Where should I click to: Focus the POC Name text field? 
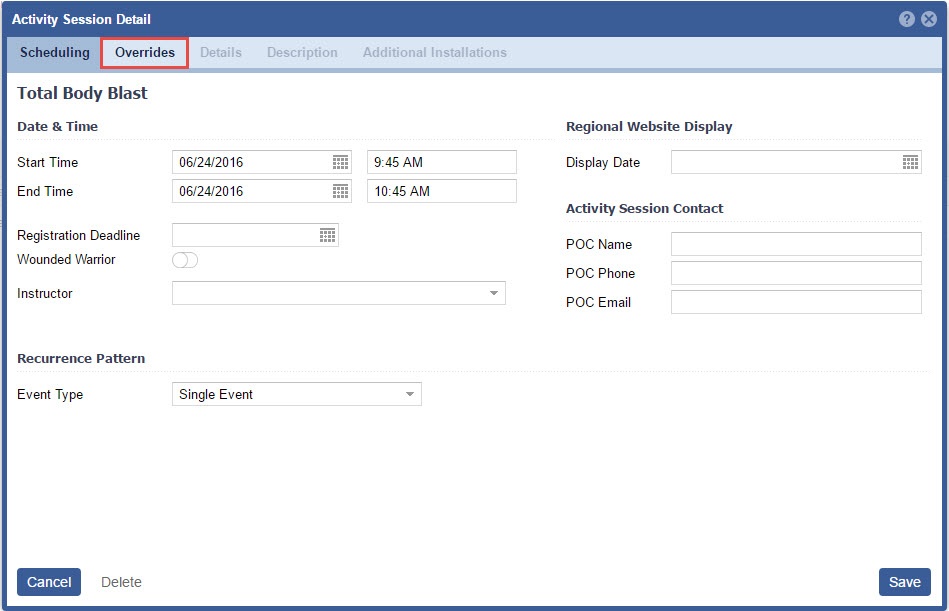click(x=795, y=244)
